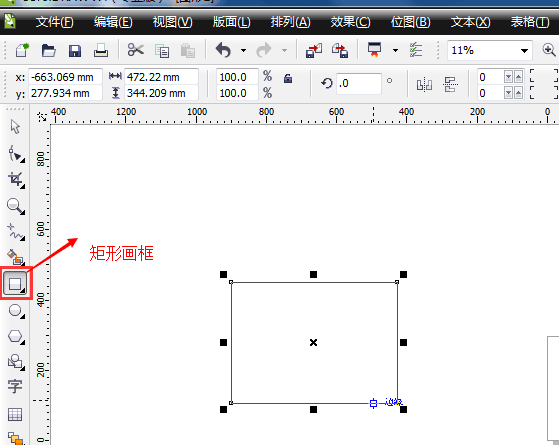Click the Redo arrow

tap(264, 50)
